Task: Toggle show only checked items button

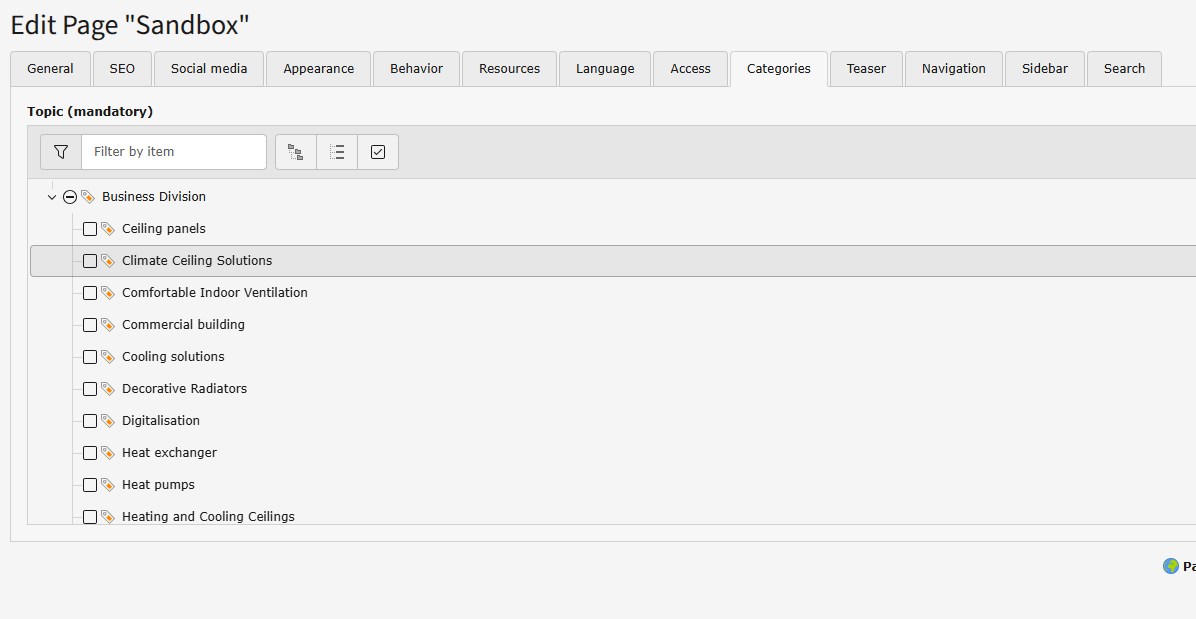Action: point(378,152)
